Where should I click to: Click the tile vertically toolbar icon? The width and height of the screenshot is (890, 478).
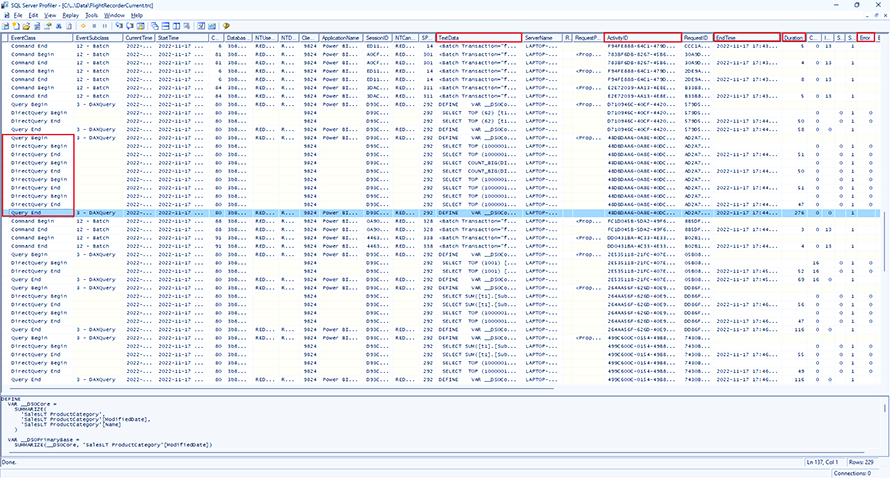coord(176,26)
